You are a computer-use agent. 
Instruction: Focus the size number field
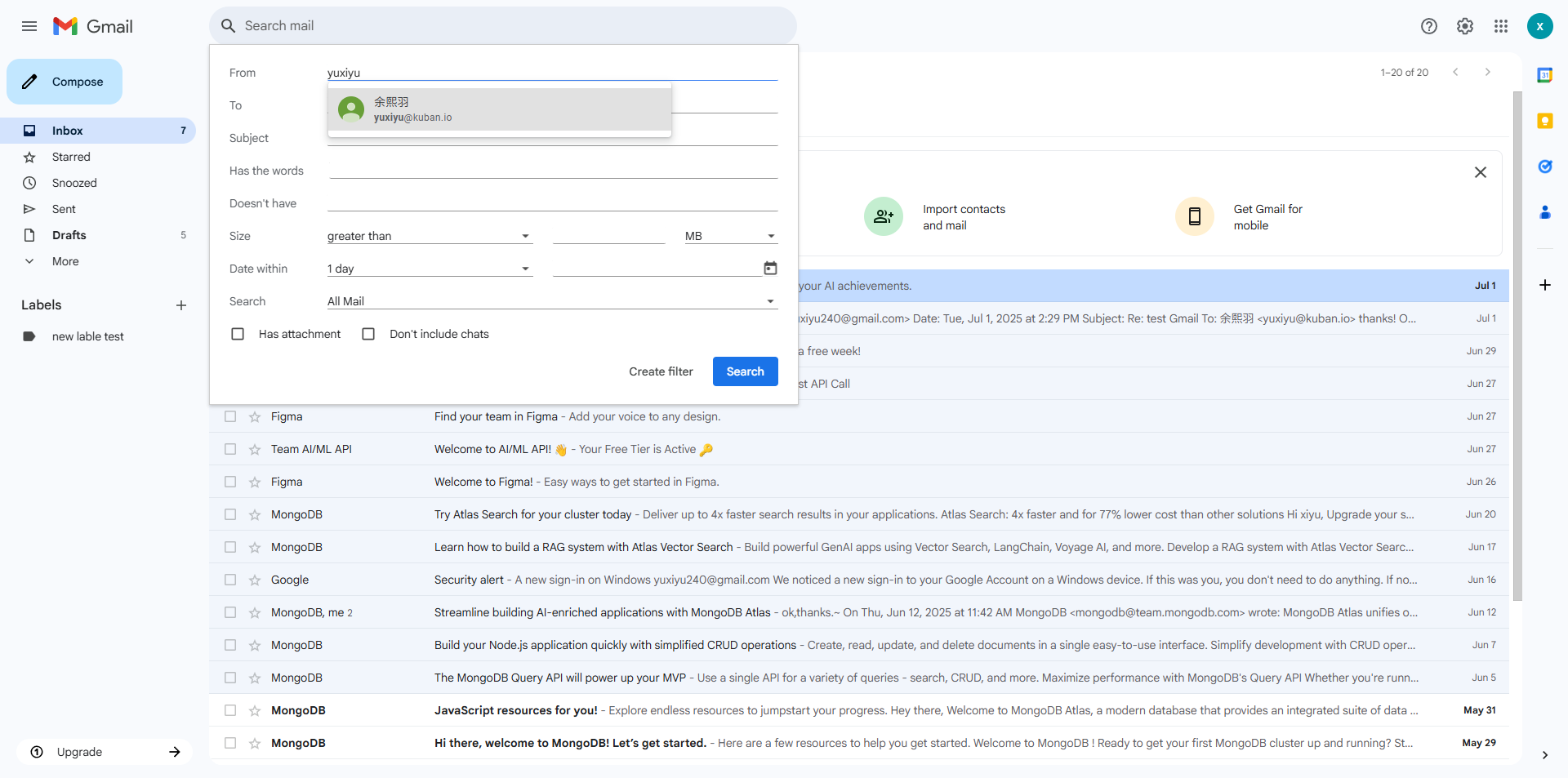(608, 236)
